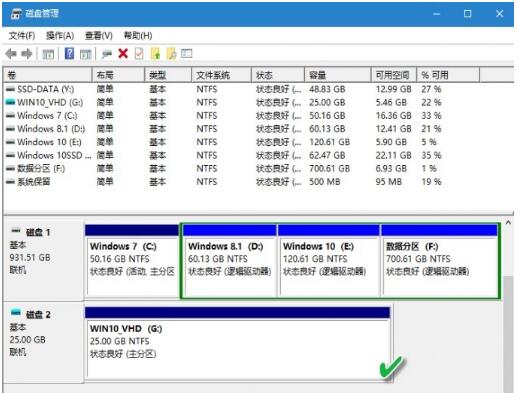This screenshot has width=517, height=393.
Task: Click the 120.61 GB capacity cell
Action: 329,142
